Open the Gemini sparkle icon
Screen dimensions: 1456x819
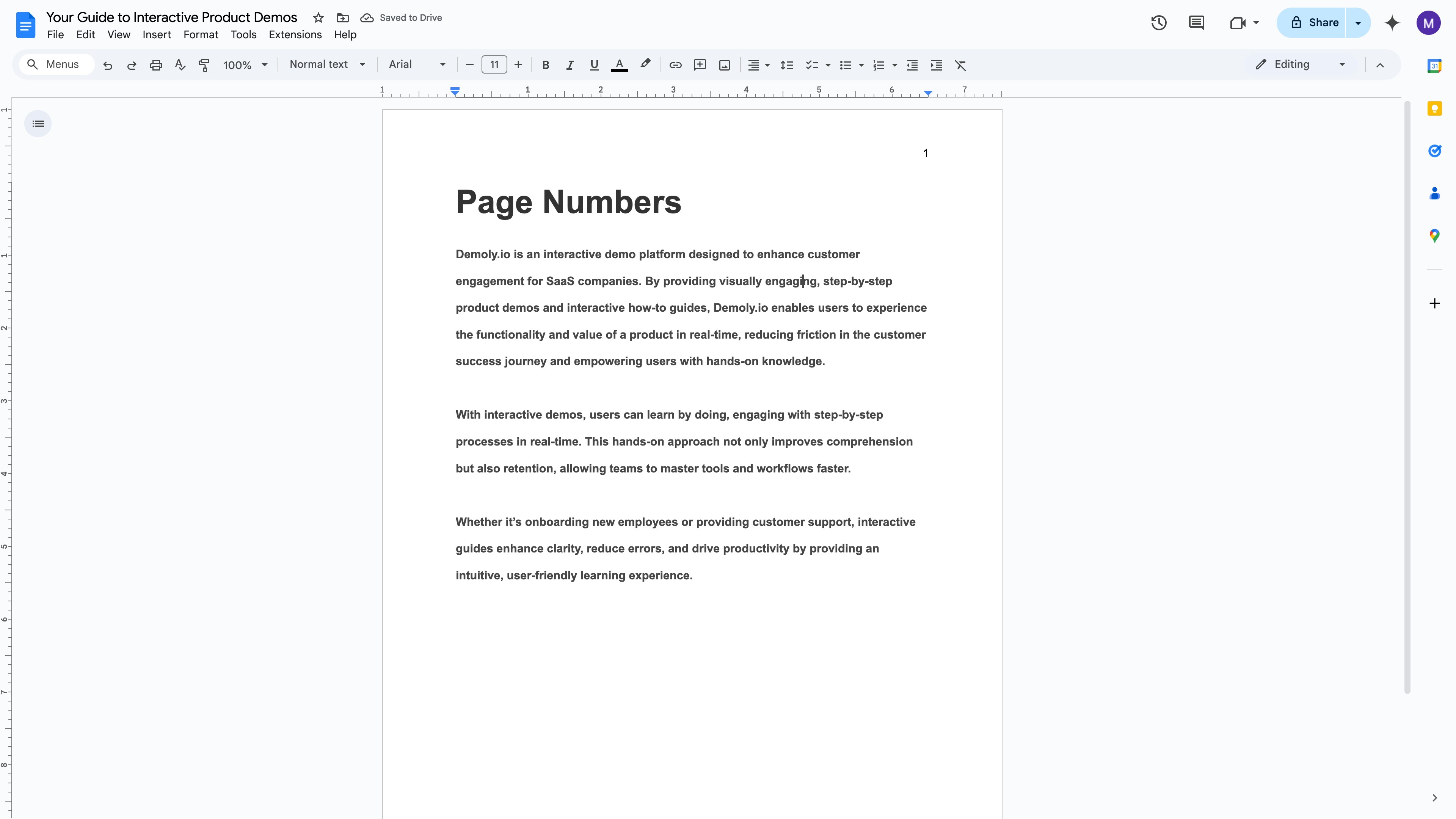(x=1392, y=23)
